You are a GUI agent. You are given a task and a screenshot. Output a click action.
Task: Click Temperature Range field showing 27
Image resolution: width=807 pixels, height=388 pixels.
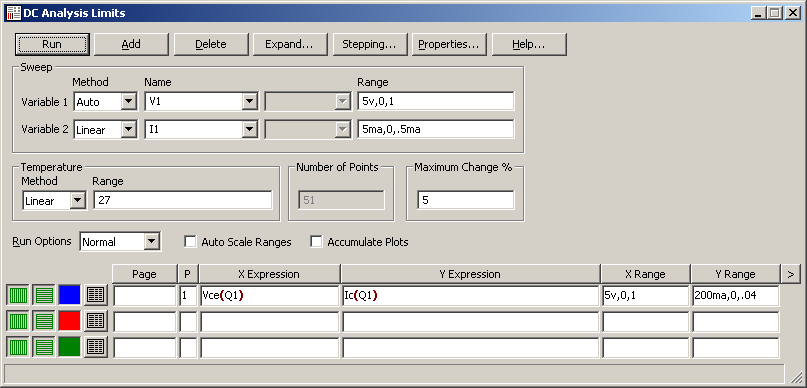183,201
